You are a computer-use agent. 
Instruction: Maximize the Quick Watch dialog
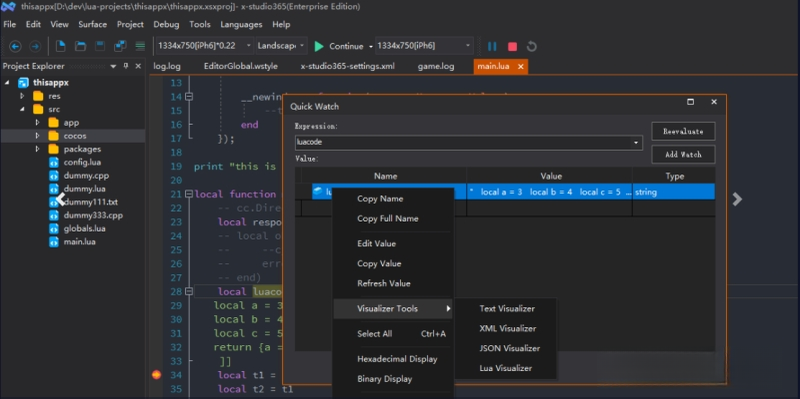(x=690, y=102)
